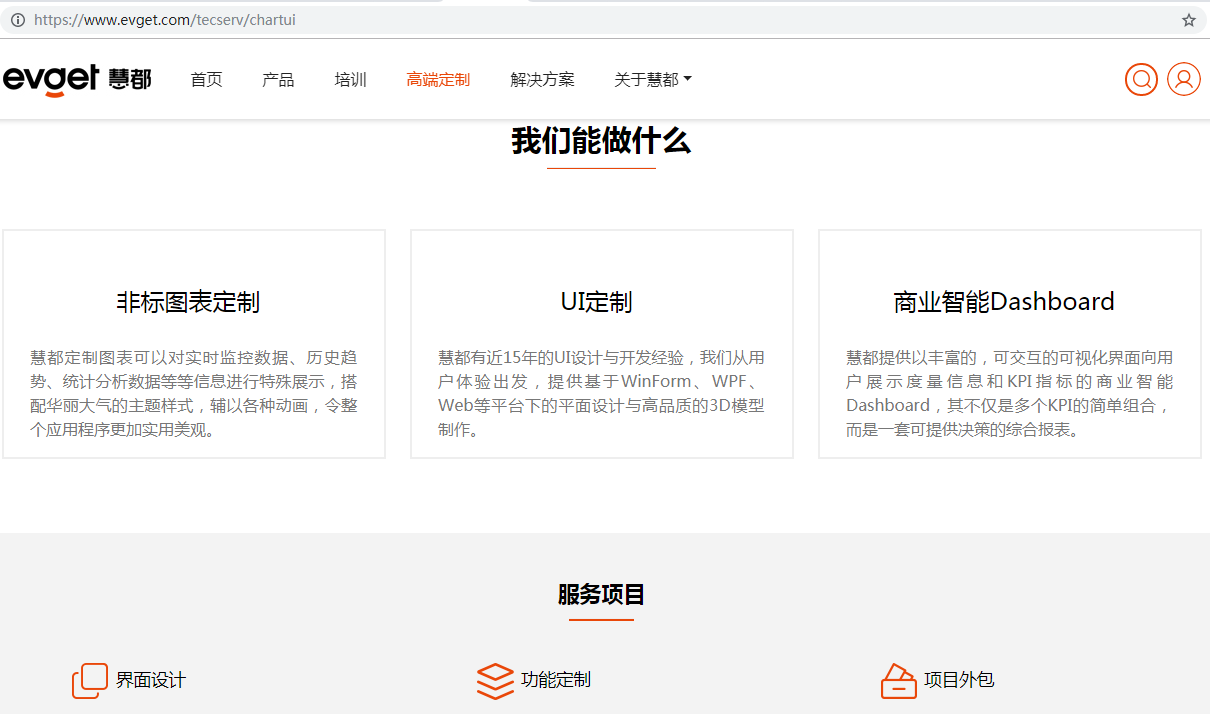Open the UI定制 card
This screenshot has width=1210, height=714.
click(x=596, y=301)
